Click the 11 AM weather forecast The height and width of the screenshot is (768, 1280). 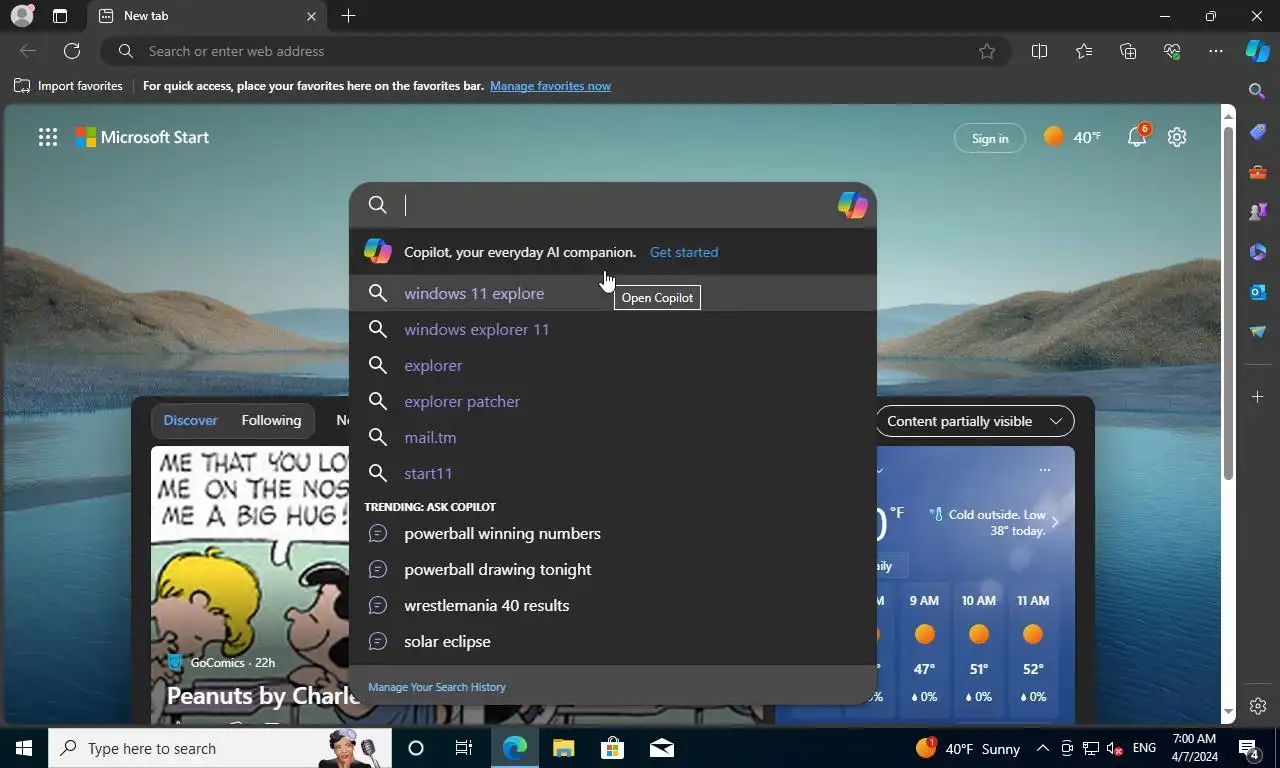tap(1033, 650)
